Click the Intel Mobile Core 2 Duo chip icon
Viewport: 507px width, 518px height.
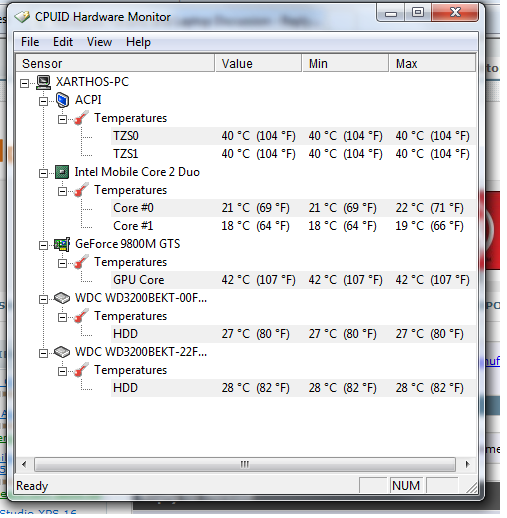tap(62, 172)
